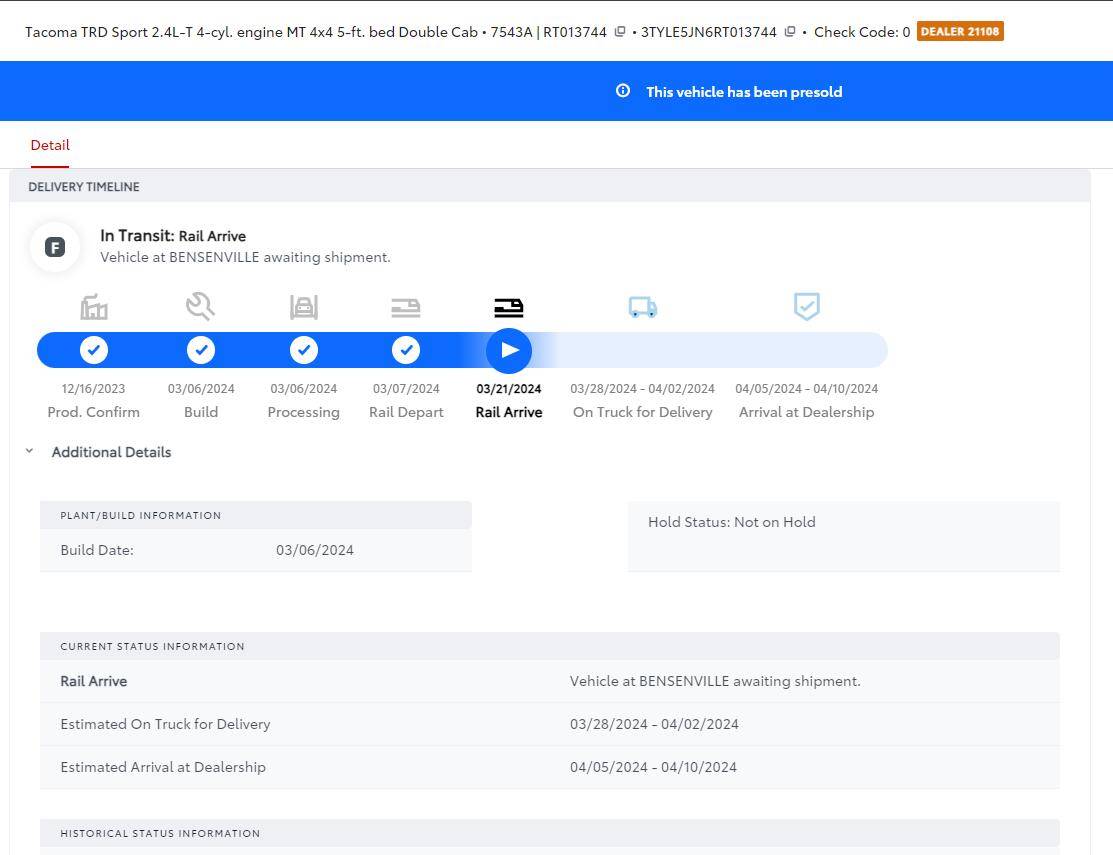
Task: Click the Rail Arrive row in Current Status
Action: [549, 681]
